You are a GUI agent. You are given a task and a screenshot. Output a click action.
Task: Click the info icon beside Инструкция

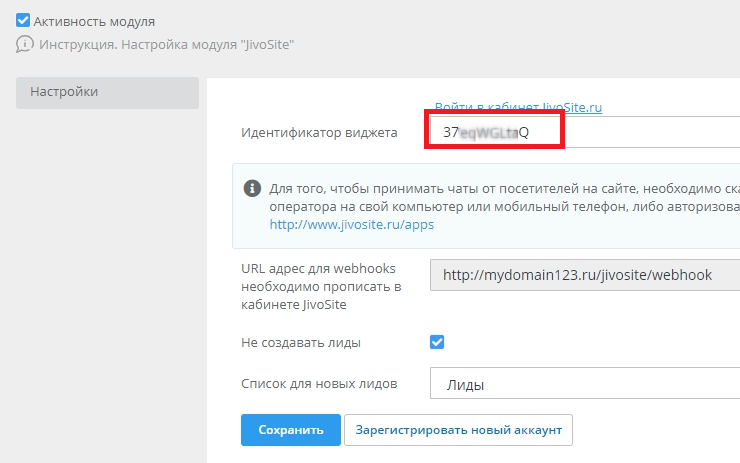24,44
